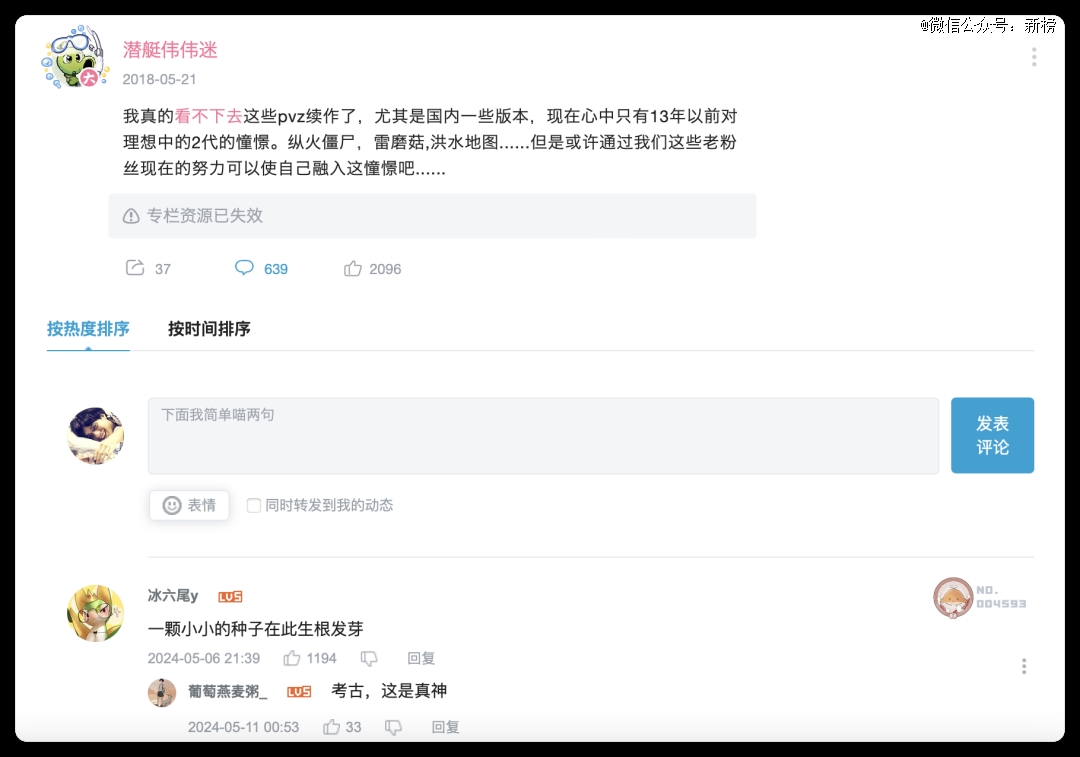Open comments via the 639 bubble icon
The width and height of the screenshot is (1080, 757).
(x=245, y=268)
